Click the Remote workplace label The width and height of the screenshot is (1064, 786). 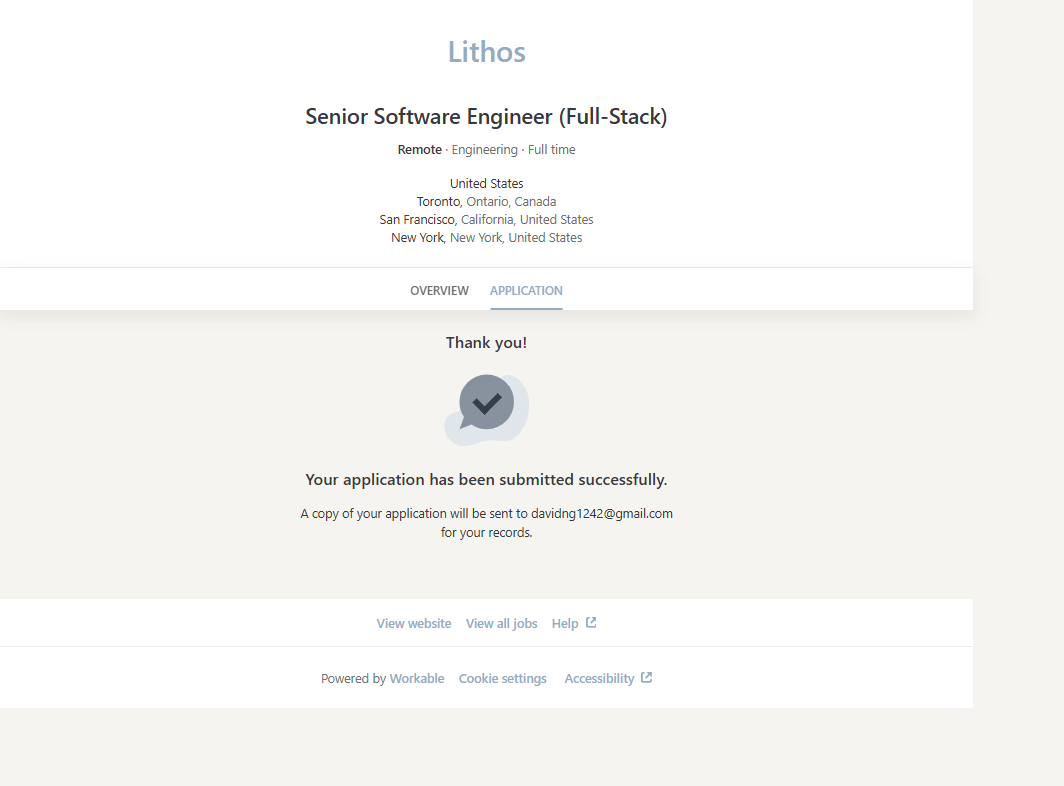point(420,150)
